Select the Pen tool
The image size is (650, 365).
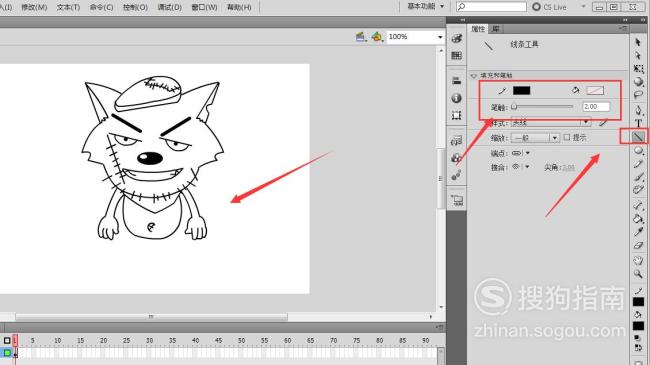(638, 110)
